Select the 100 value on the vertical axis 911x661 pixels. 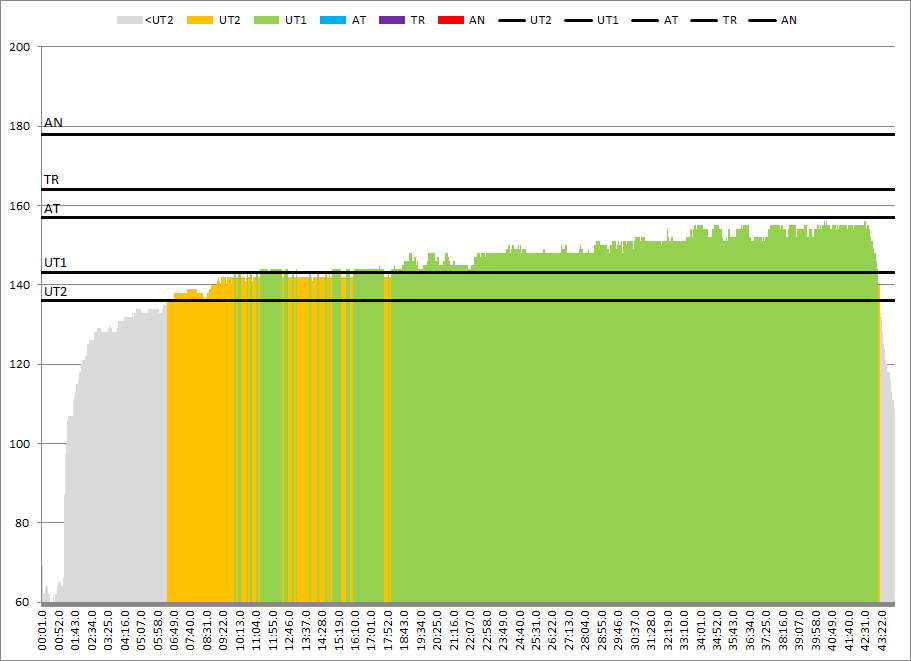point(21,444)
